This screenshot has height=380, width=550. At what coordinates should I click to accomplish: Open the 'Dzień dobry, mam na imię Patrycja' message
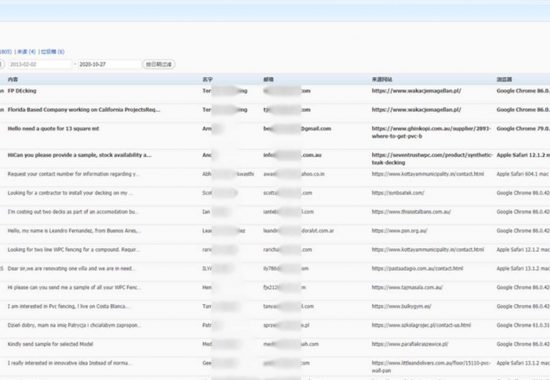point(74,326)
